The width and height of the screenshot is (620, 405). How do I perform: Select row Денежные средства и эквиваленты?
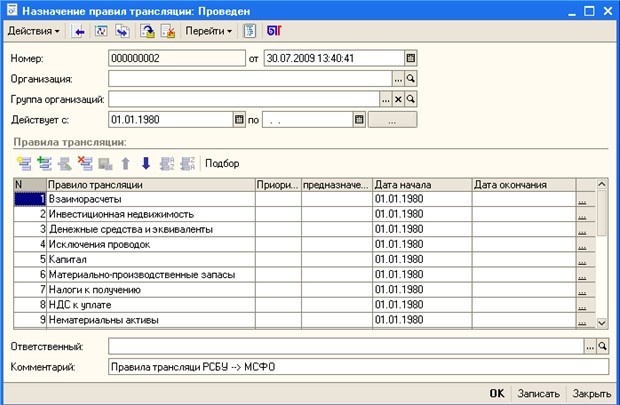point(304,229)
